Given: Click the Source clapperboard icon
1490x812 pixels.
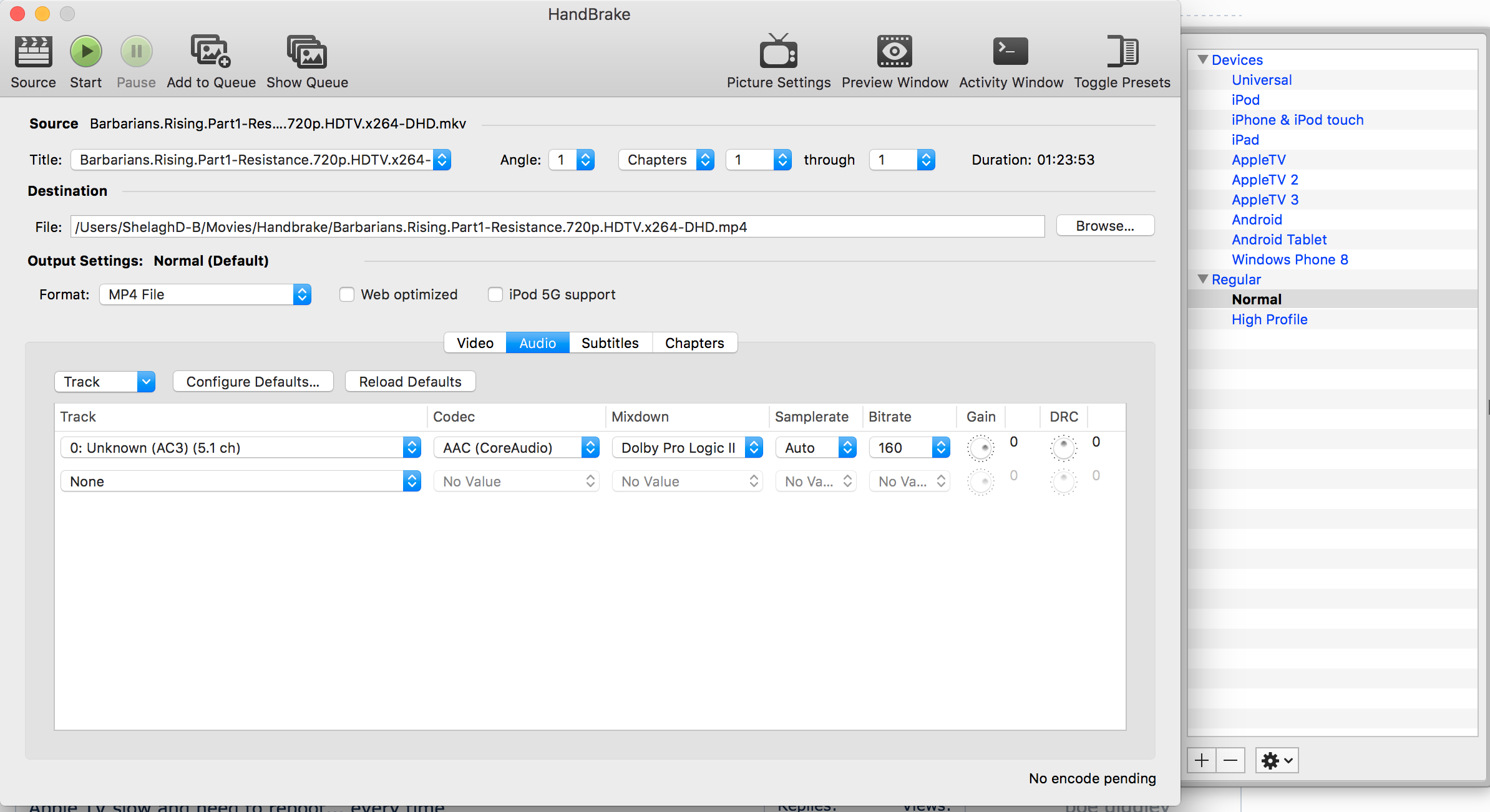Looking at the screenshot, I should pyautogui.click(x=33, y=52).
